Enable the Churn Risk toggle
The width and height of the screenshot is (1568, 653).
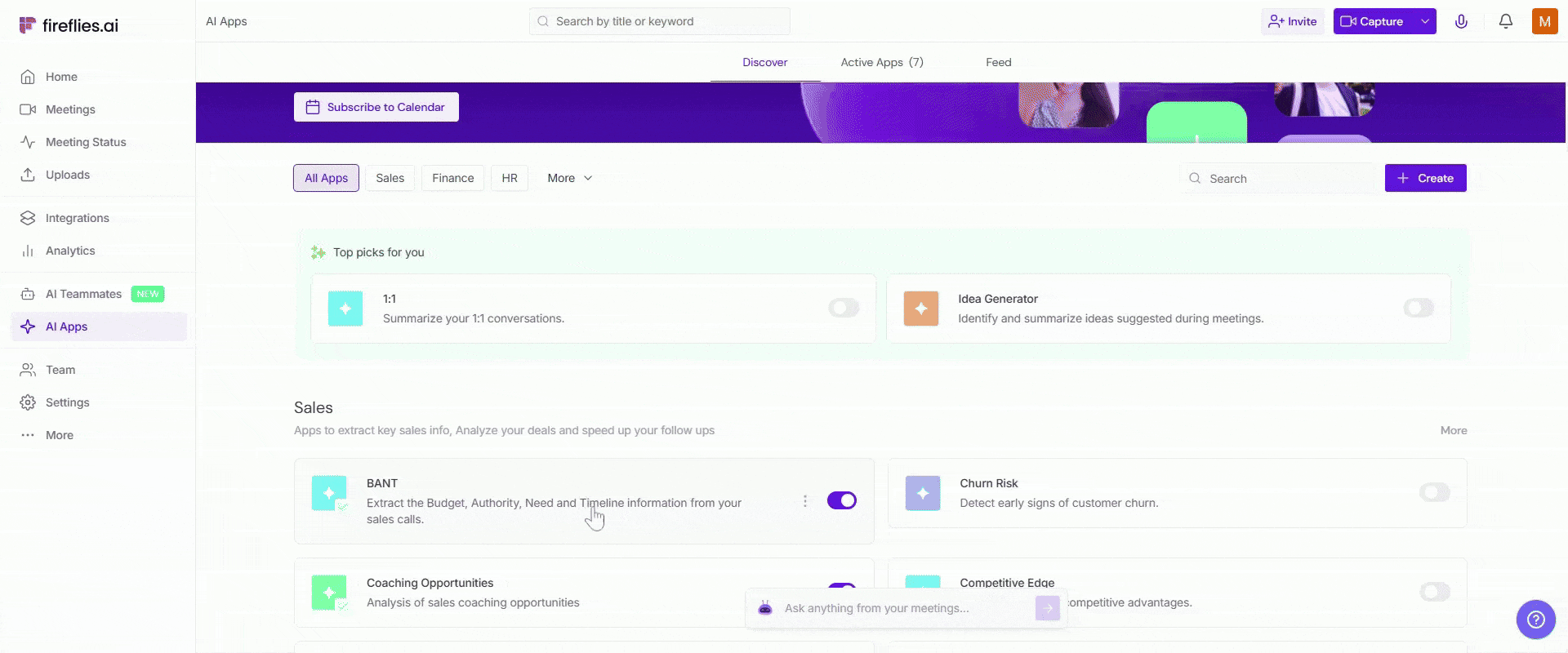pyautogui.click(x=1435, y=492)
